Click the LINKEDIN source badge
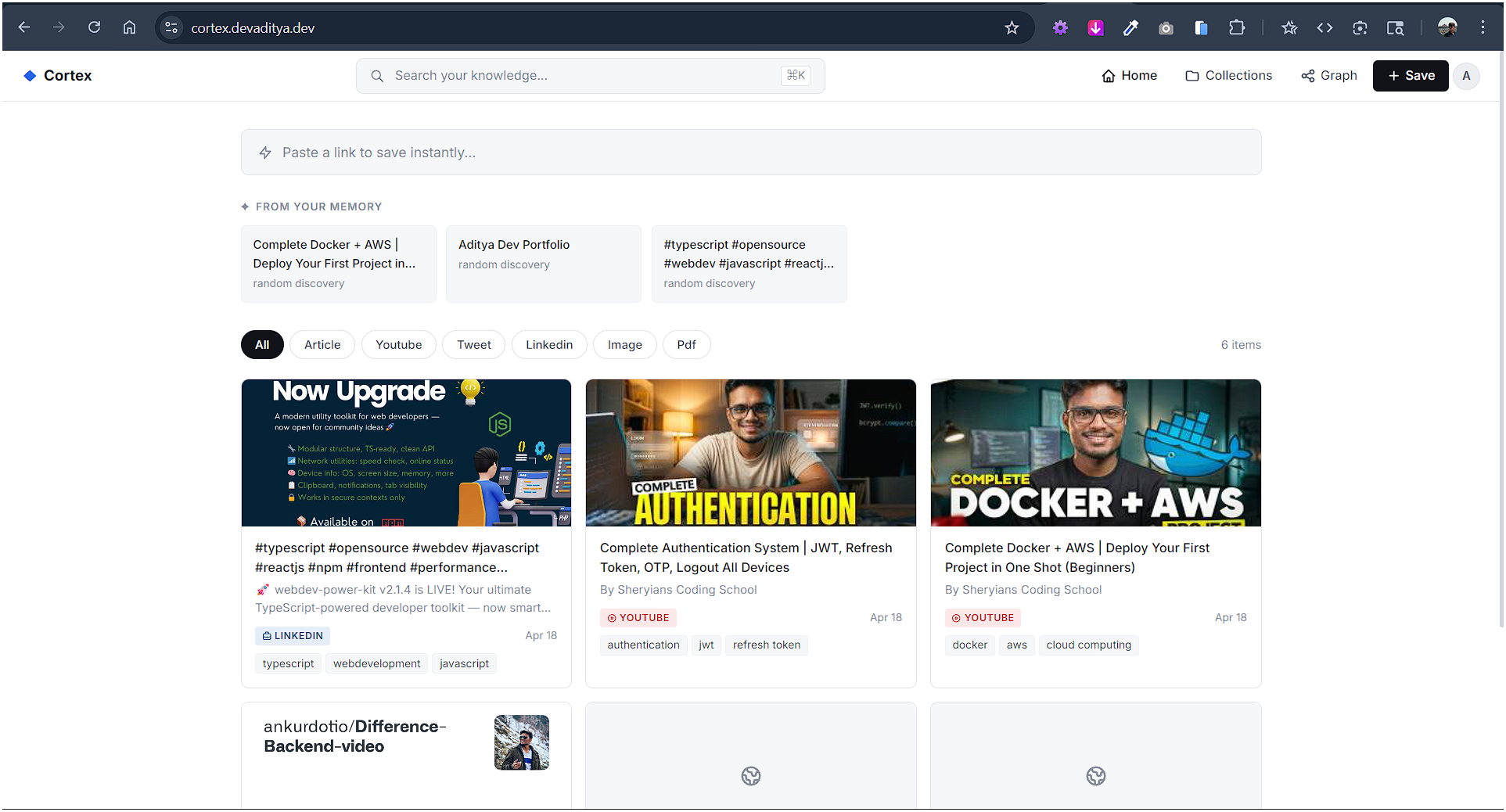 pyautogui.click(x=293, y=636)
